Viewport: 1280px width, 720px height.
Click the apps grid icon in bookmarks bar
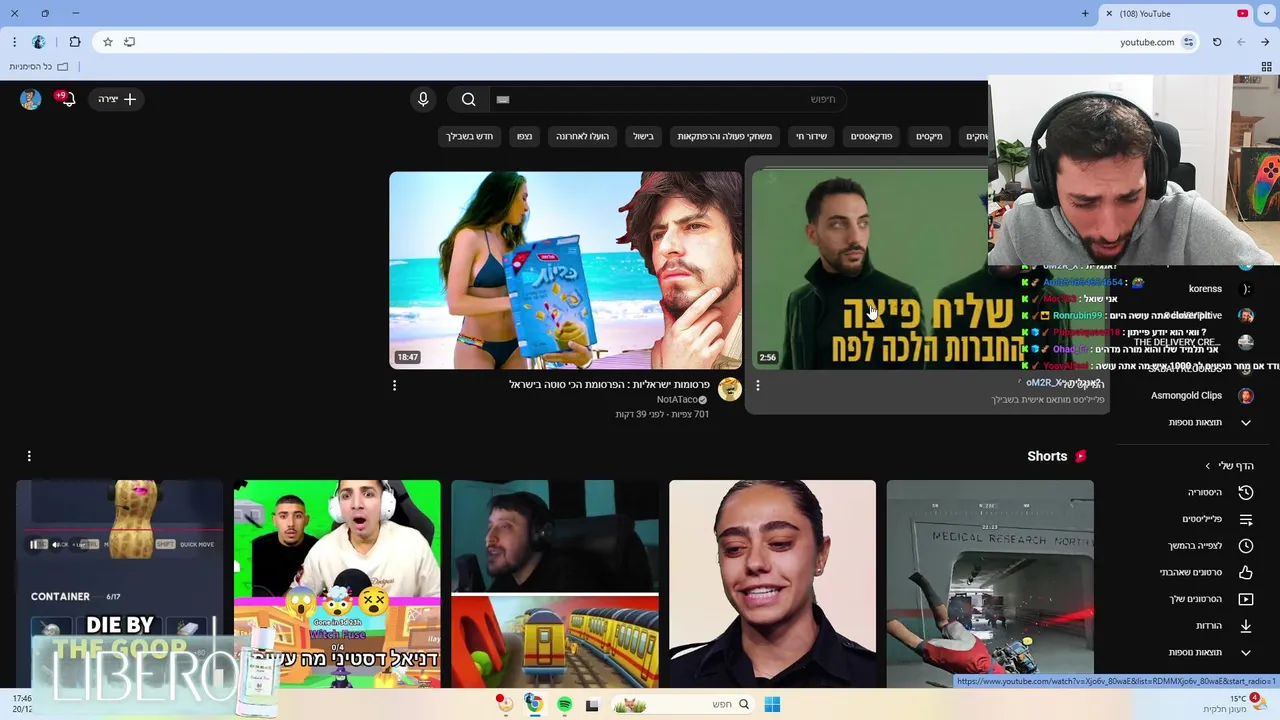(1266, 67)
